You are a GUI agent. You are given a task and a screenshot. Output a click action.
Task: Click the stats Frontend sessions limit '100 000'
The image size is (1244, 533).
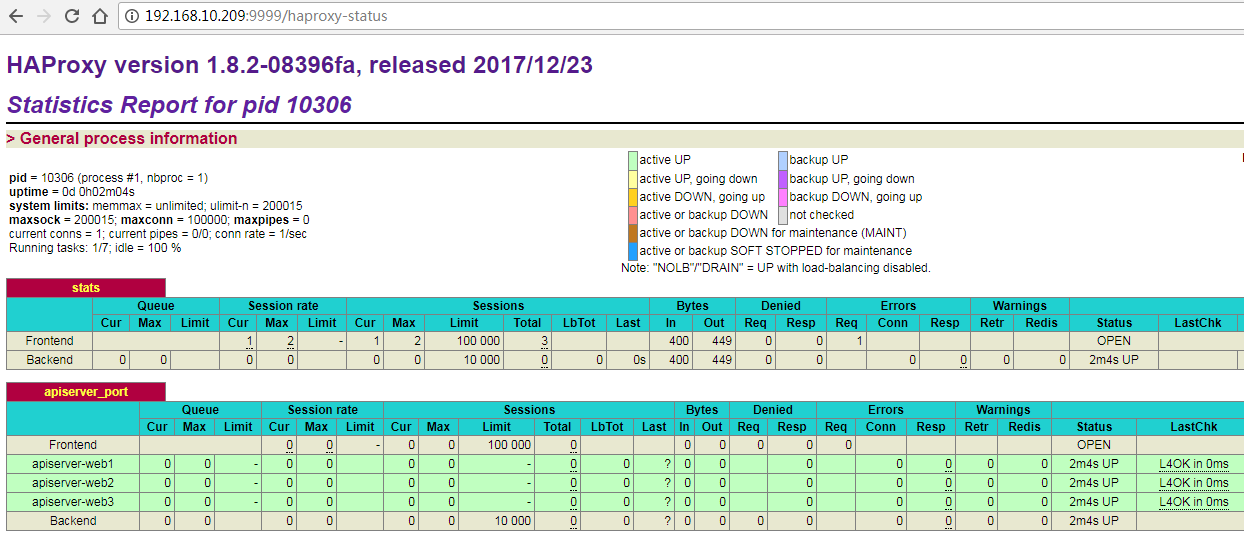tap(478, 341)
